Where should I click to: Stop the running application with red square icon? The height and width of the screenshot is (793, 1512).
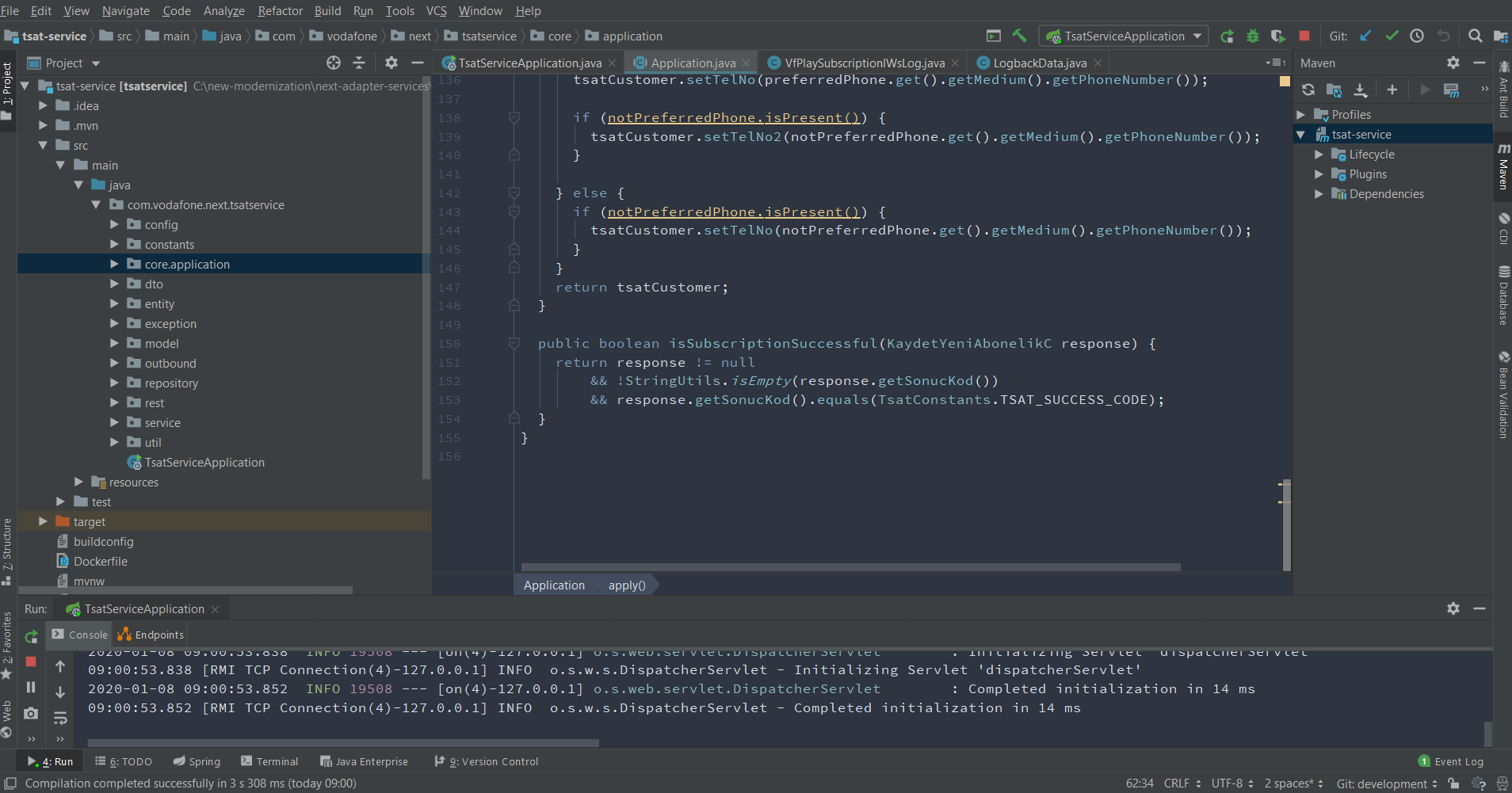pyautogui.click(x=1304, y=36)
